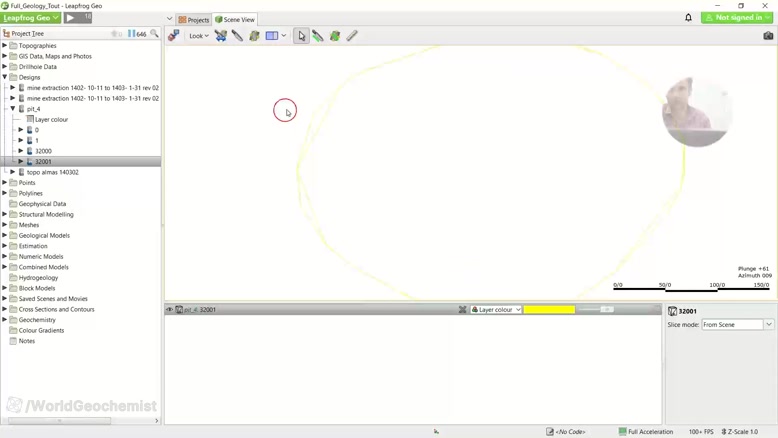Screen dimensions: 778x438
Task: Click the camera screenshot icon
Action: (x=768, y=36)
